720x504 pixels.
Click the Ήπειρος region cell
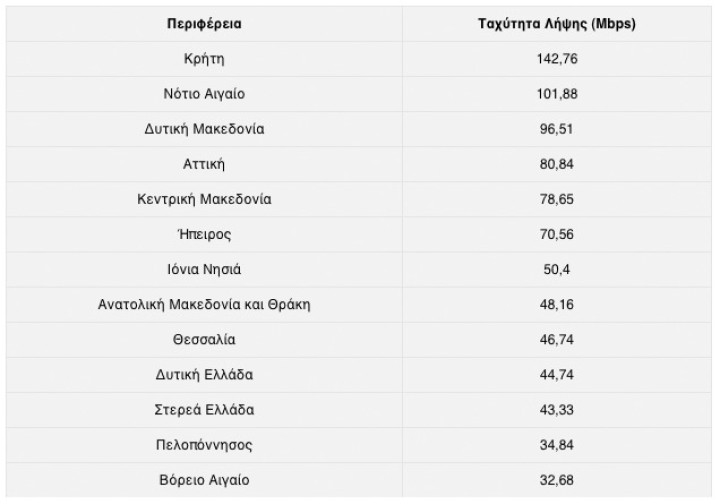204,234
